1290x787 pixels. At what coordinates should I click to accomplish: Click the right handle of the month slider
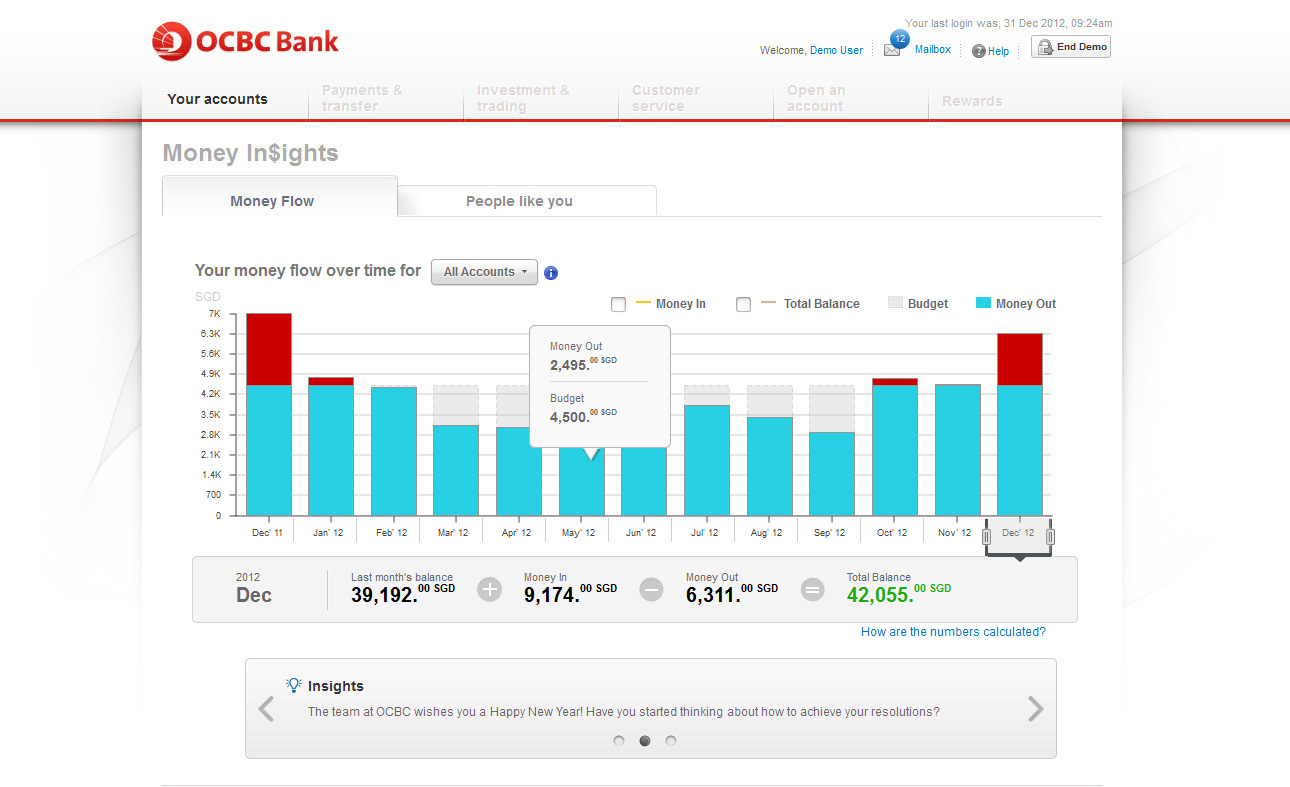(1050, 537)
